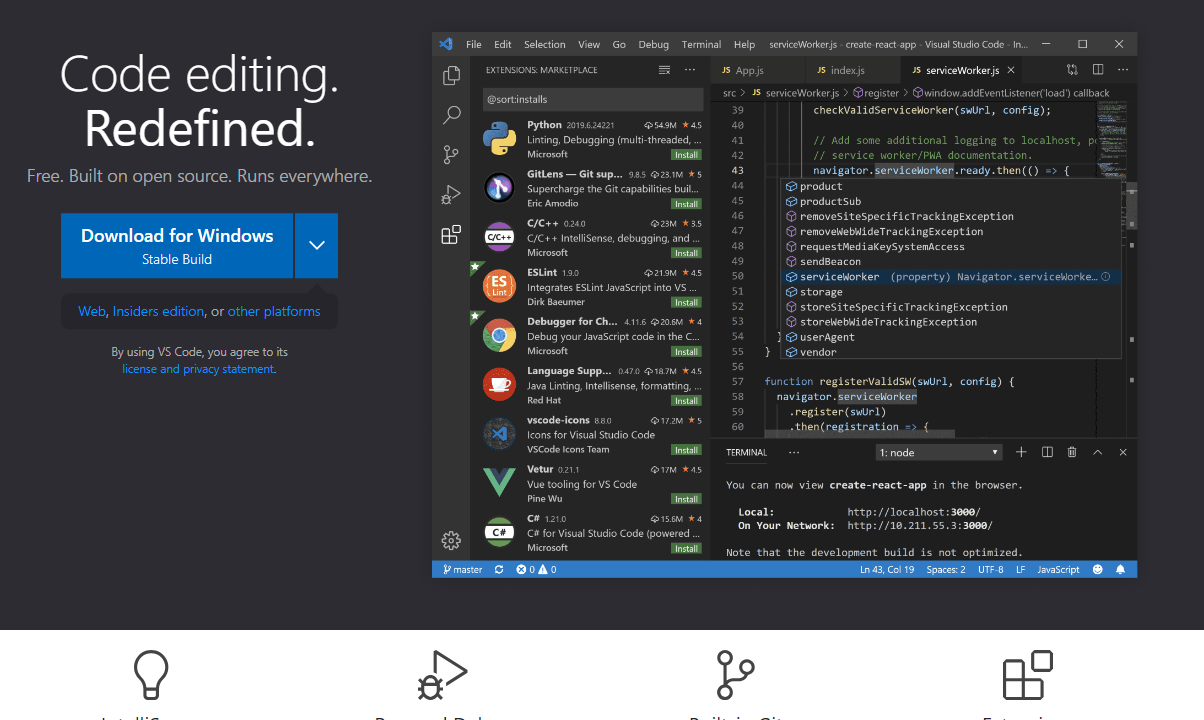Viewport: 1204px width, 720px height.
Task: Open the Search magnifier in activity bar
Action: point(451,115)
